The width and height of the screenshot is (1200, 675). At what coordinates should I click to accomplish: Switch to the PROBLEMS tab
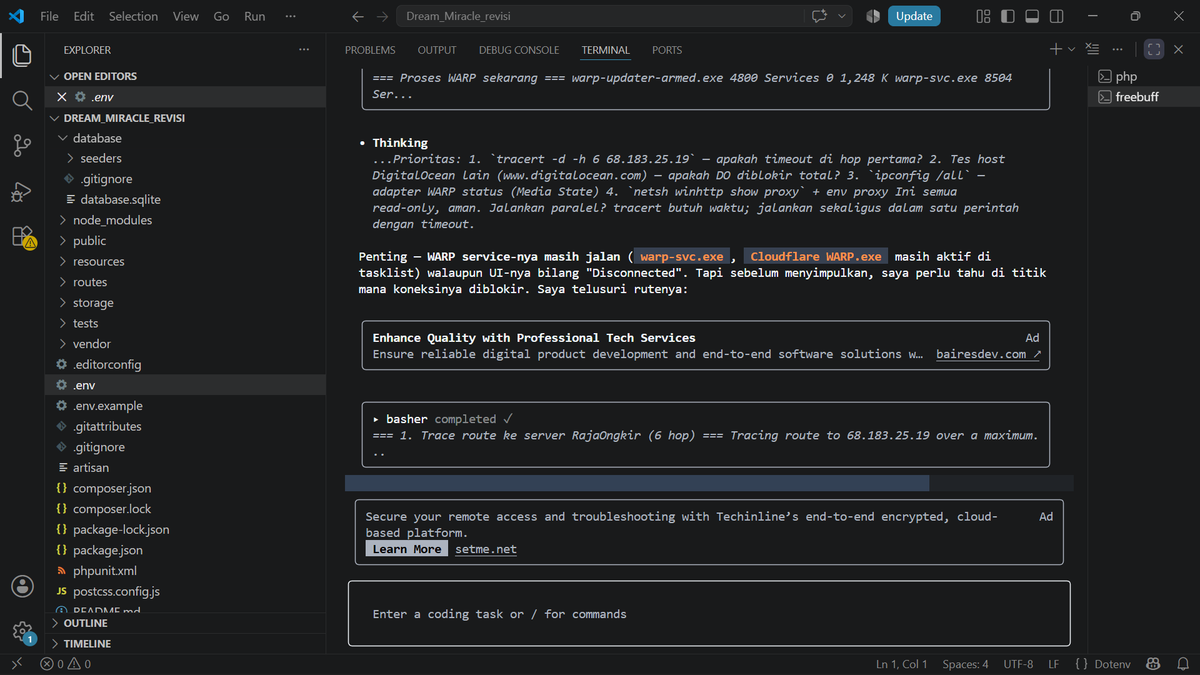[x=370, y=50]
